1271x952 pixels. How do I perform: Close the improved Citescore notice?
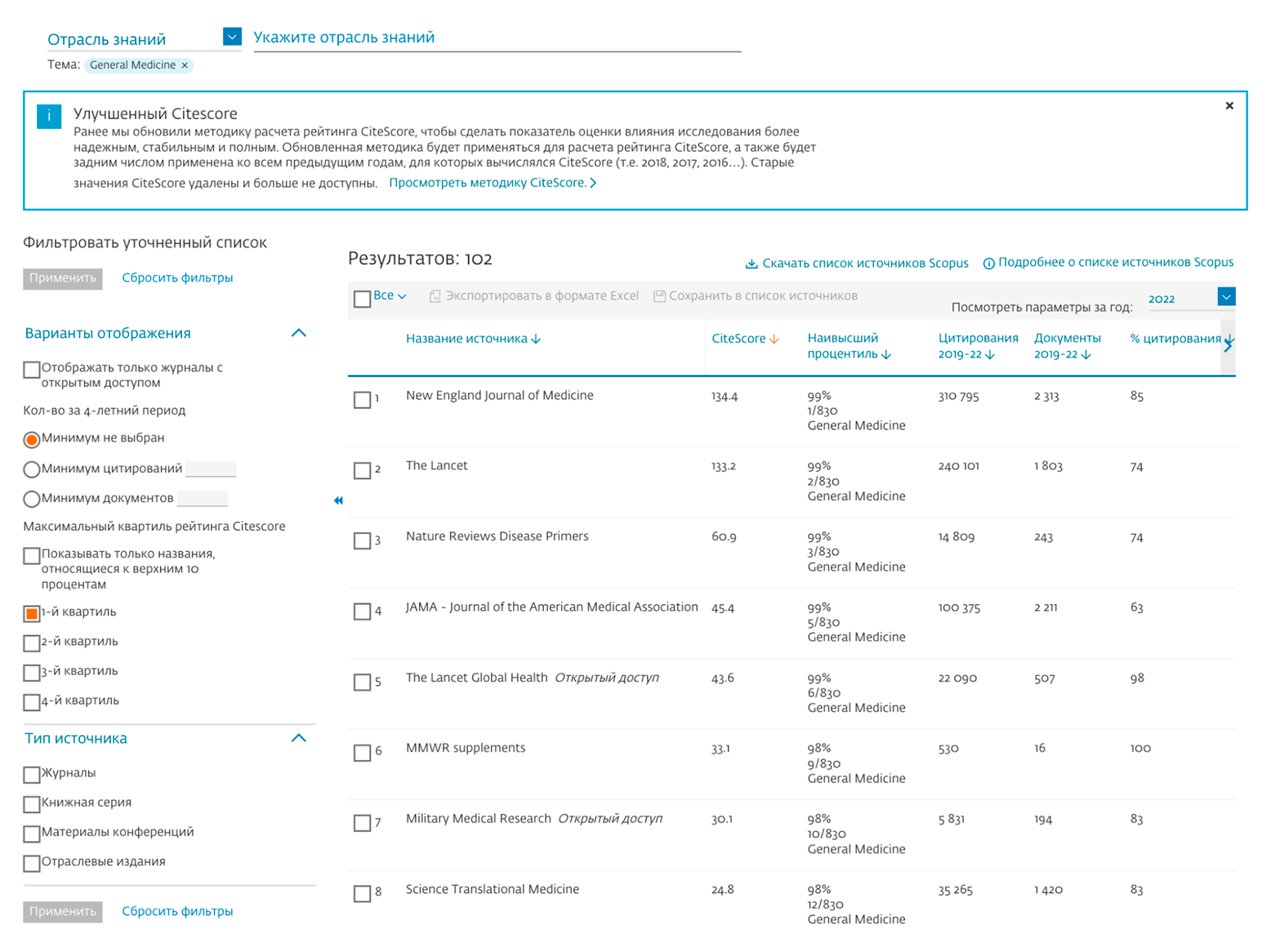tap(1229, 105)
